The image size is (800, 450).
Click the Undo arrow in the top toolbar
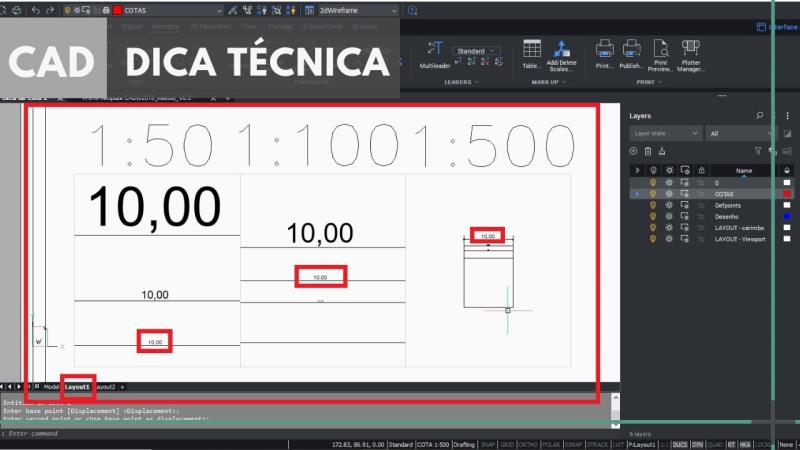35,10
